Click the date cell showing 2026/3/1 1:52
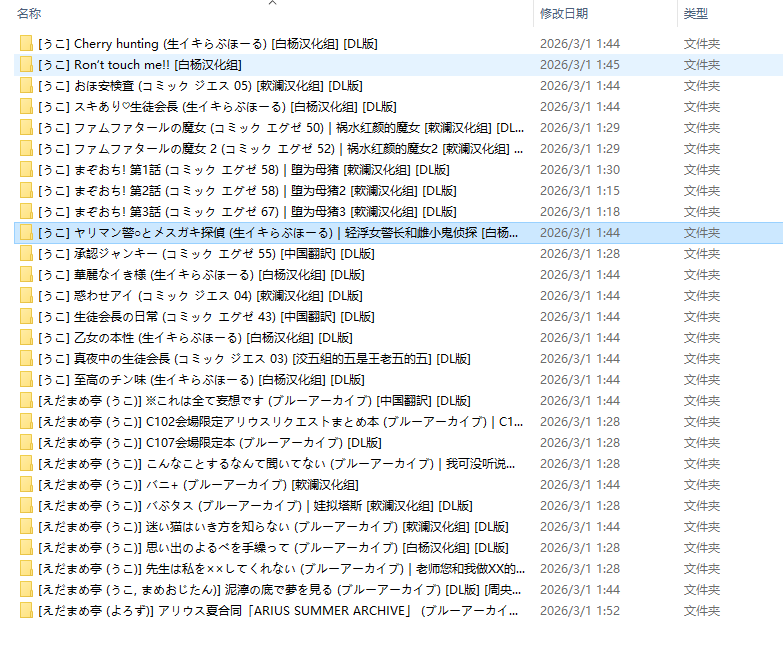 580,611
